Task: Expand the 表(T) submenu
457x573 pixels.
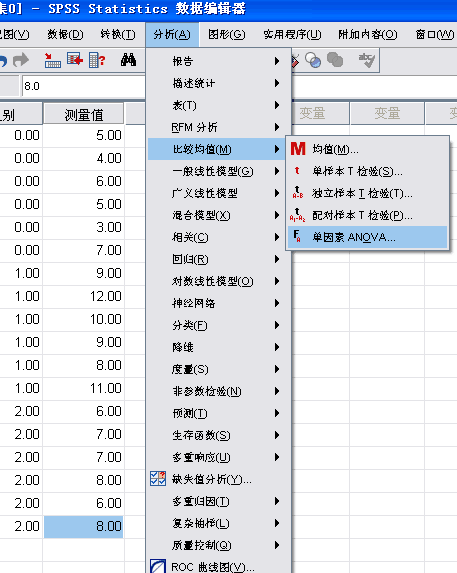Action: tap(218, 105)
